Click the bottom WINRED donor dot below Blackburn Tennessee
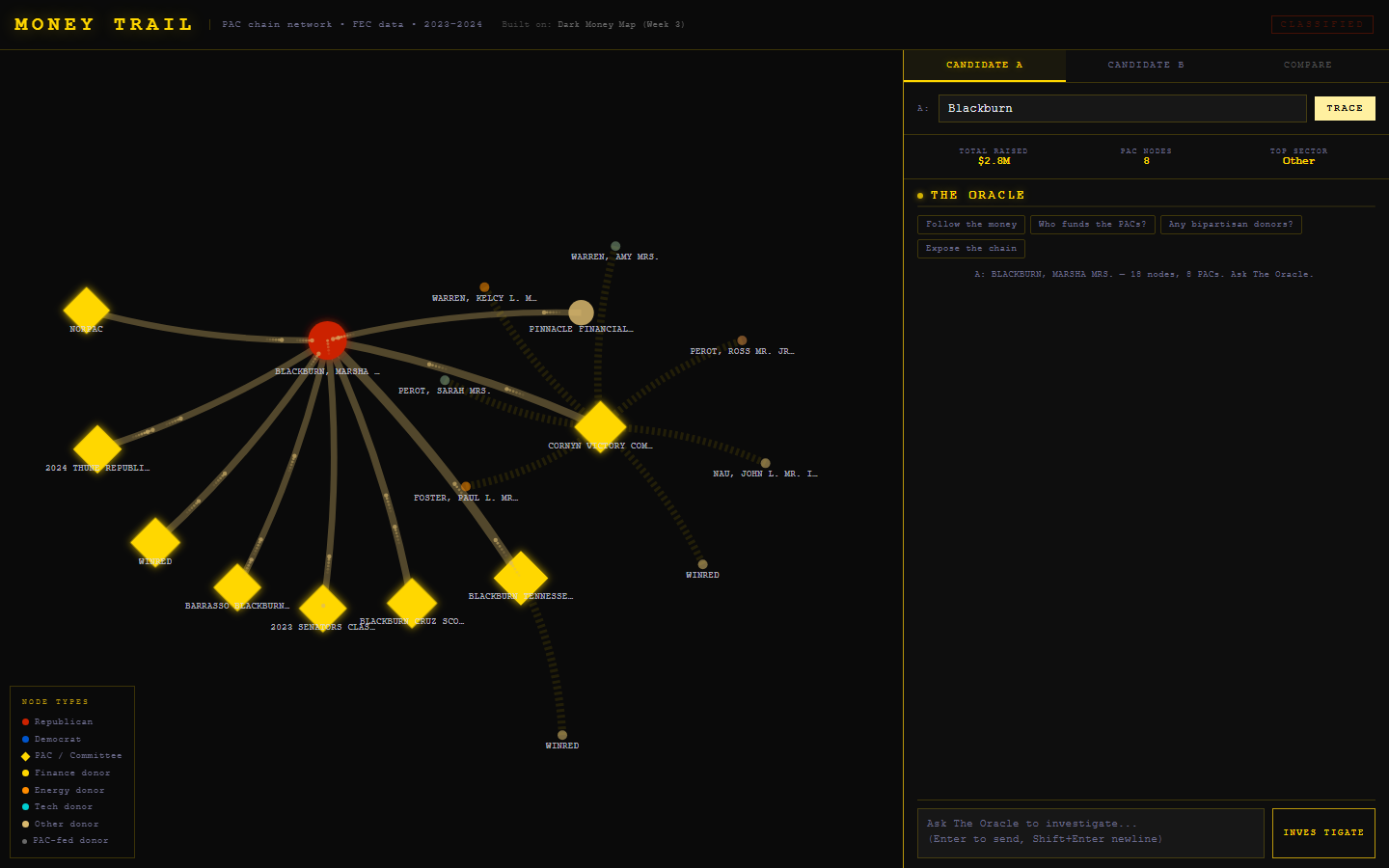 (562, 735)
